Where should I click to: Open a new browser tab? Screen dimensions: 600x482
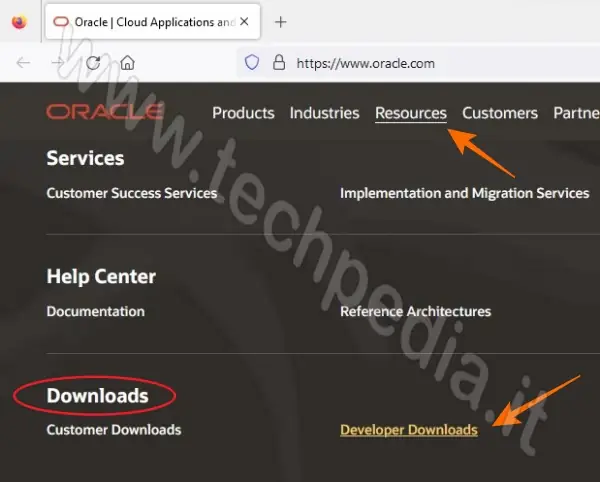tap(280, 22)
